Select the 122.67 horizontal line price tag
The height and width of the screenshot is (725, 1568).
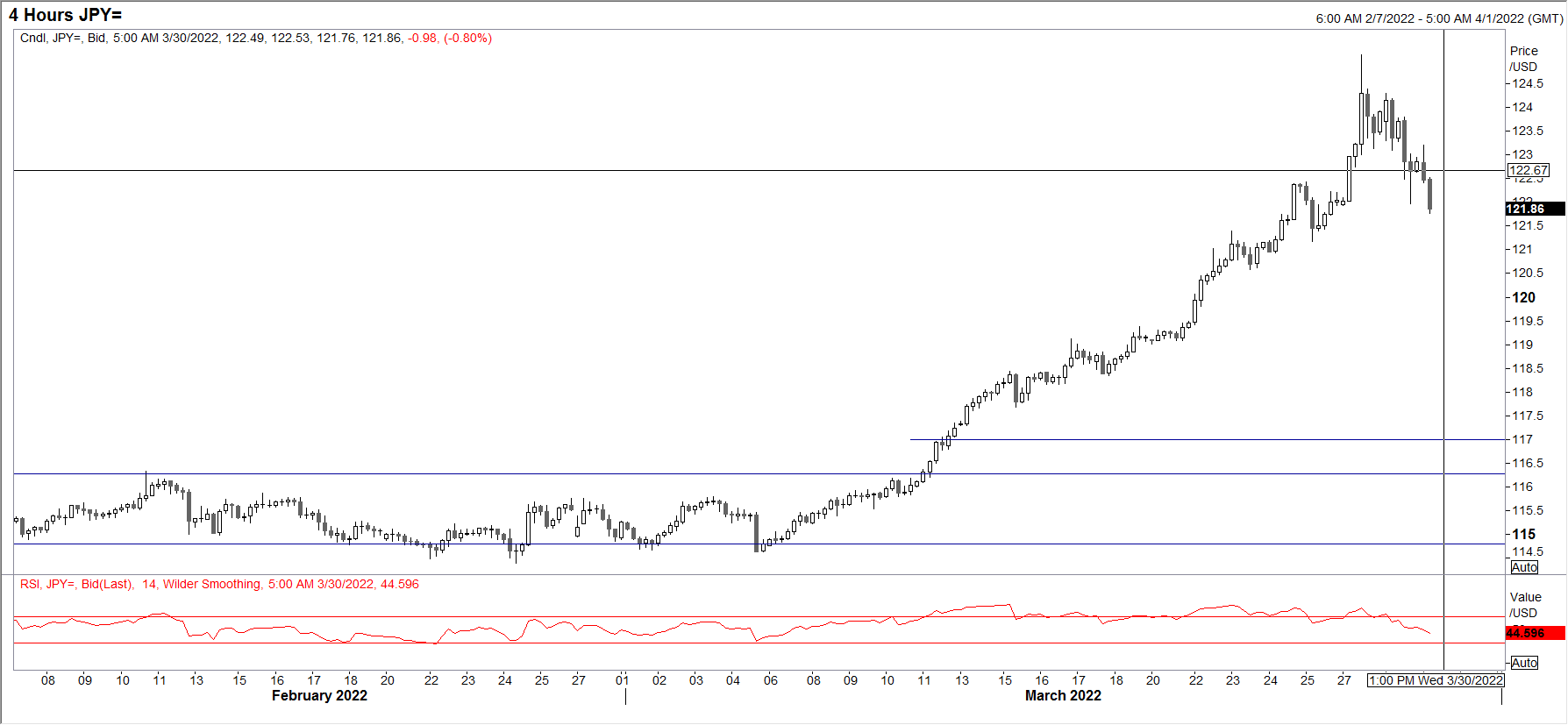click(1529, 170)
